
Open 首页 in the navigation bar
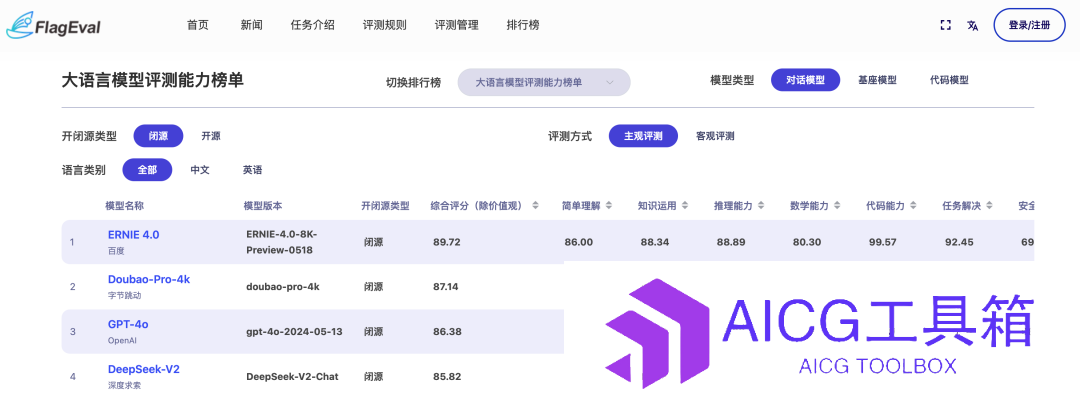click(x=198, y=25)
